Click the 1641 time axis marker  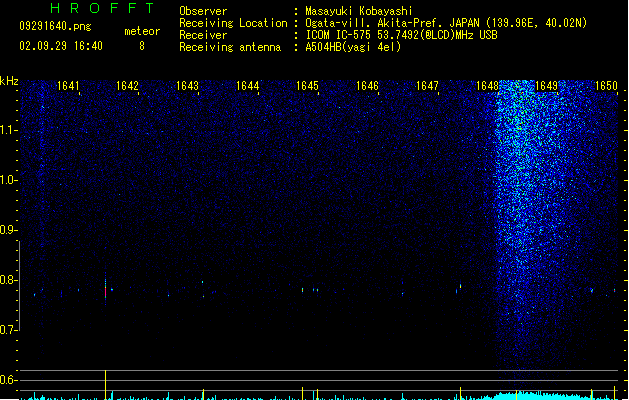(x=68, y=86)
